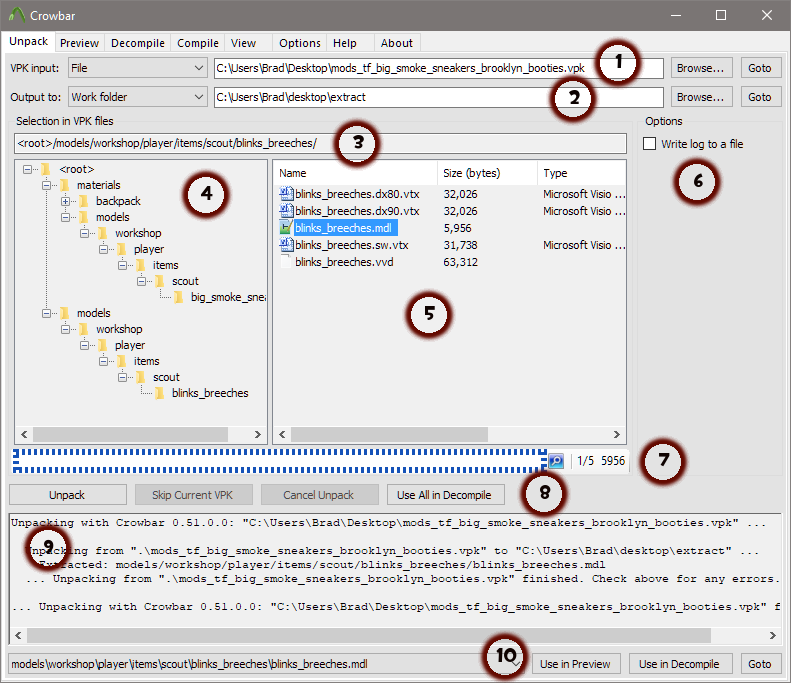This screenshot has height=683, width=791.
Task: Switch to the Compile tab
Action: point(198,43)
